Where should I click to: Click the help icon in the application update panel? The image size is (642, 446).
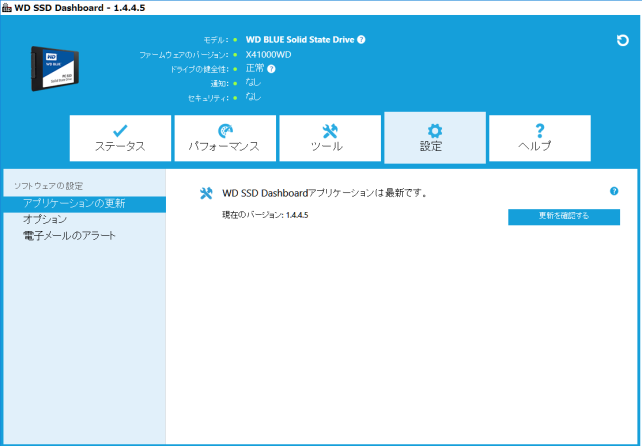(x=614, y=191)
